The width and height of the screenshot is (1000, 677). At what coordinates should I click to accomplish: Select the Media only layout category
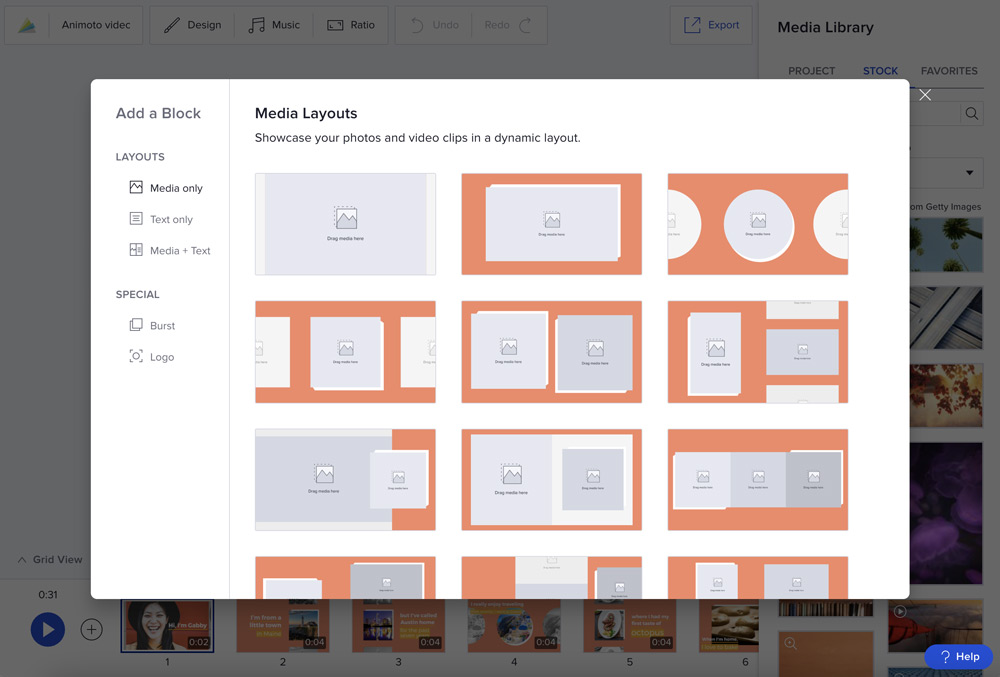tap(166, 188)
